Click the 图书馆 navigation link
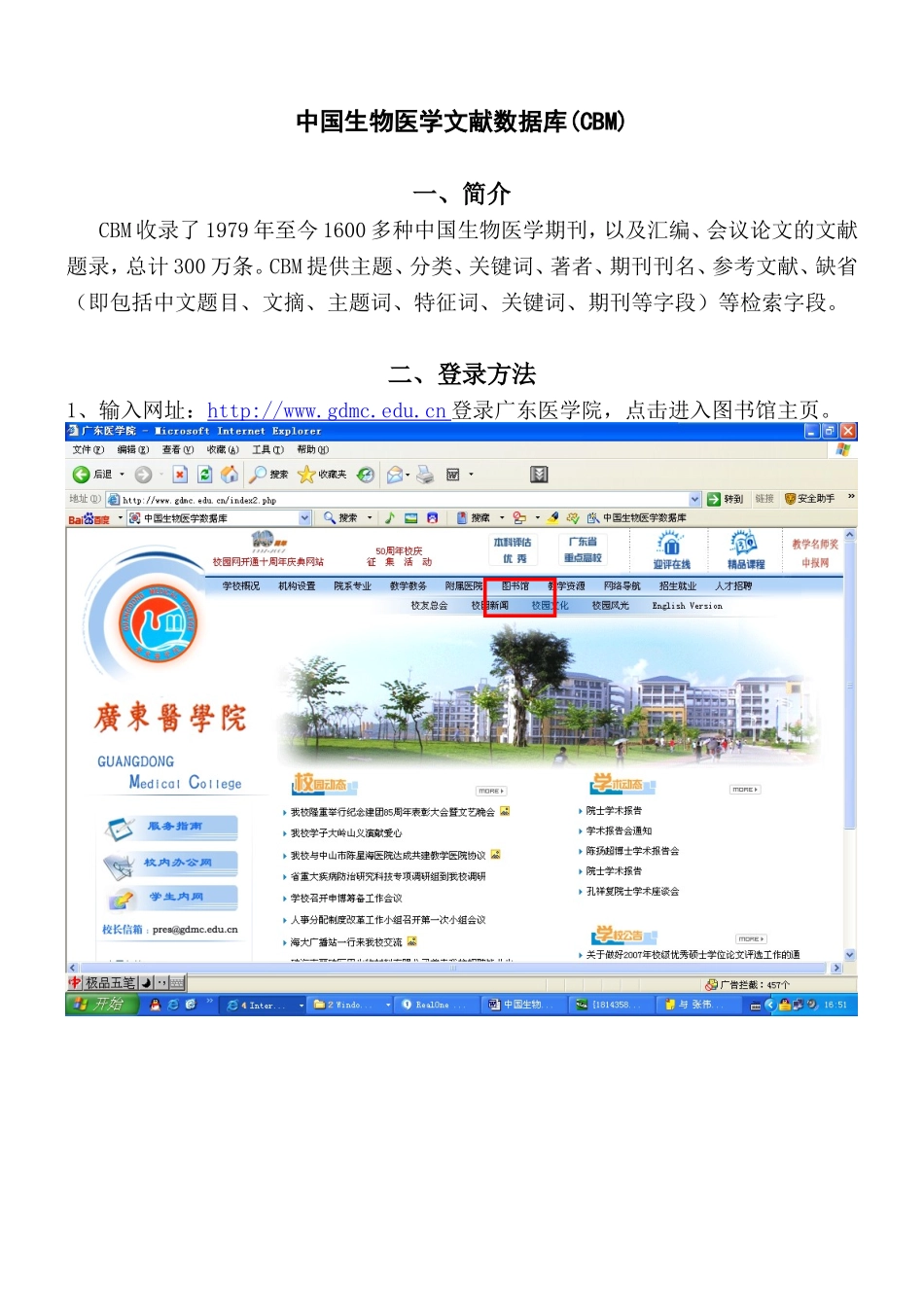This screenshot has height=1307, width=924. coord(515,586)
